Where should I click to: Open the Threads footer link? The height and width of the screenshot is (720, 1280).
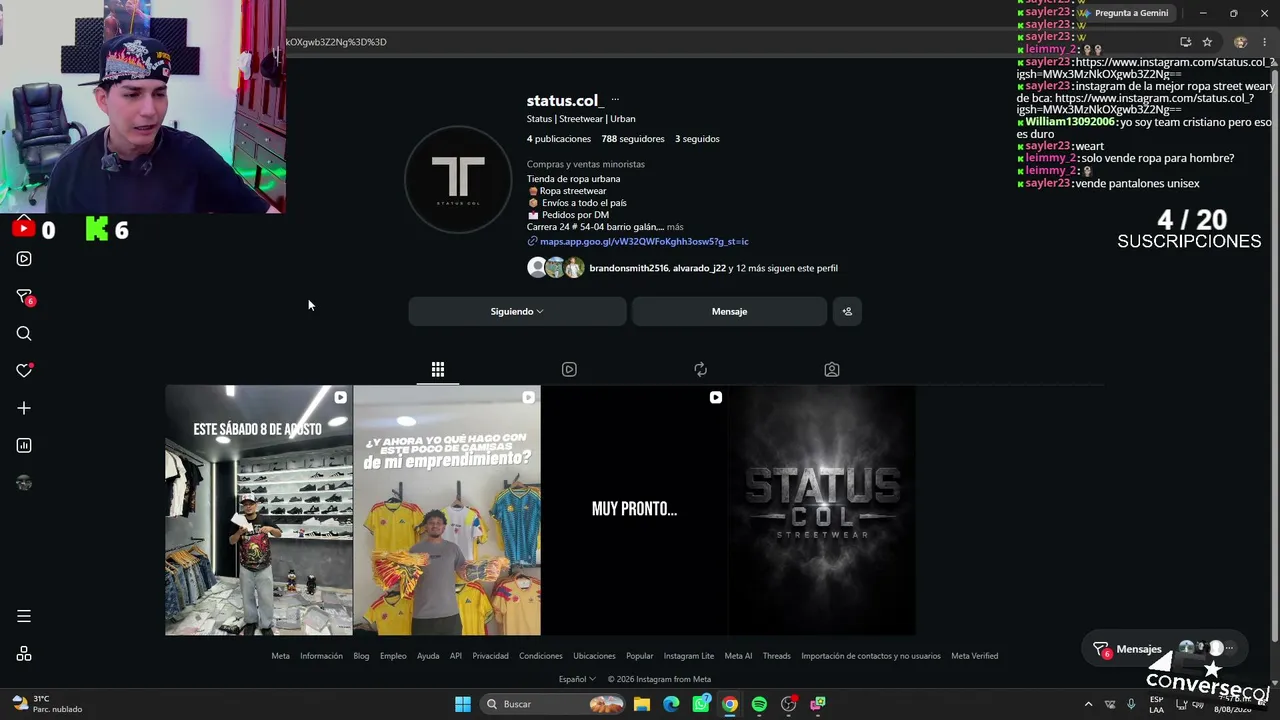[777, 656]
